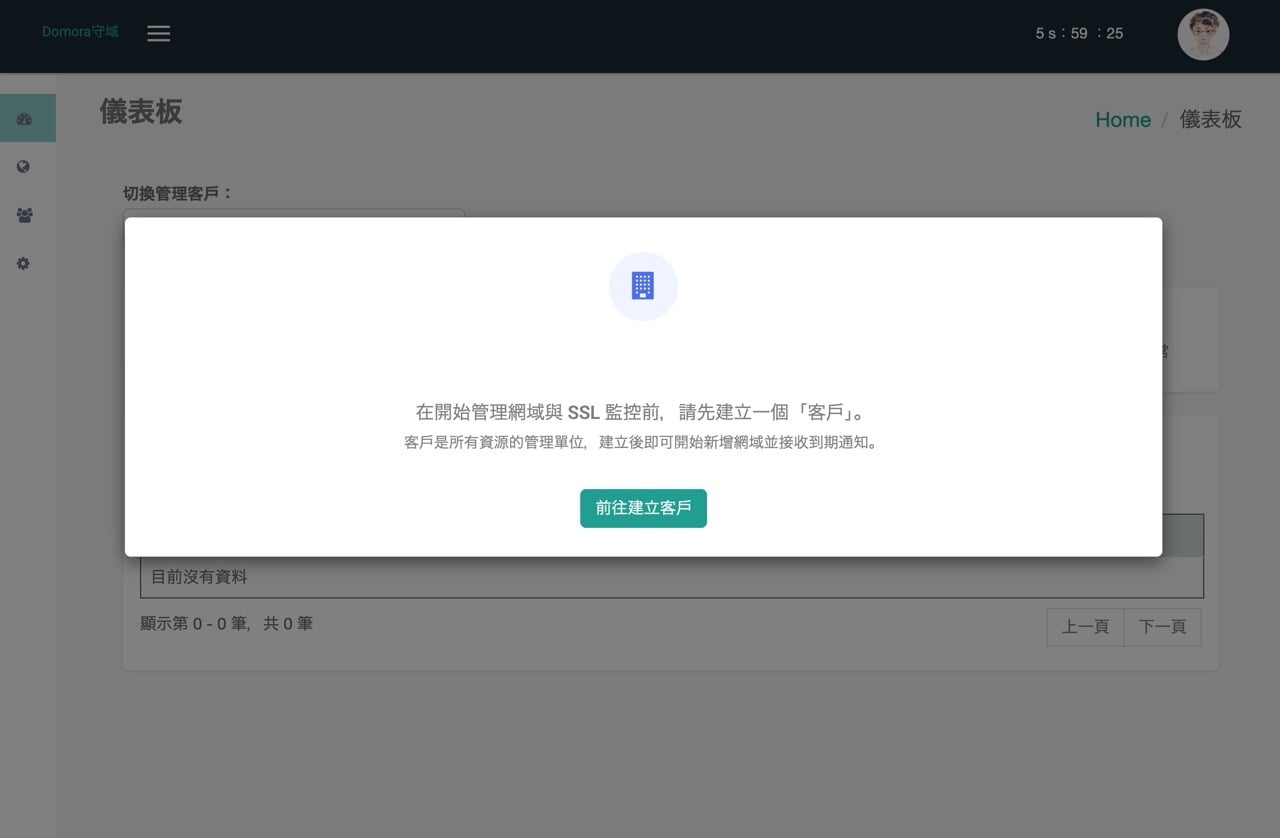Follow the Home breadcrumb link
The height and width of the screenshot is (838, 1280).
point(1122,120)
